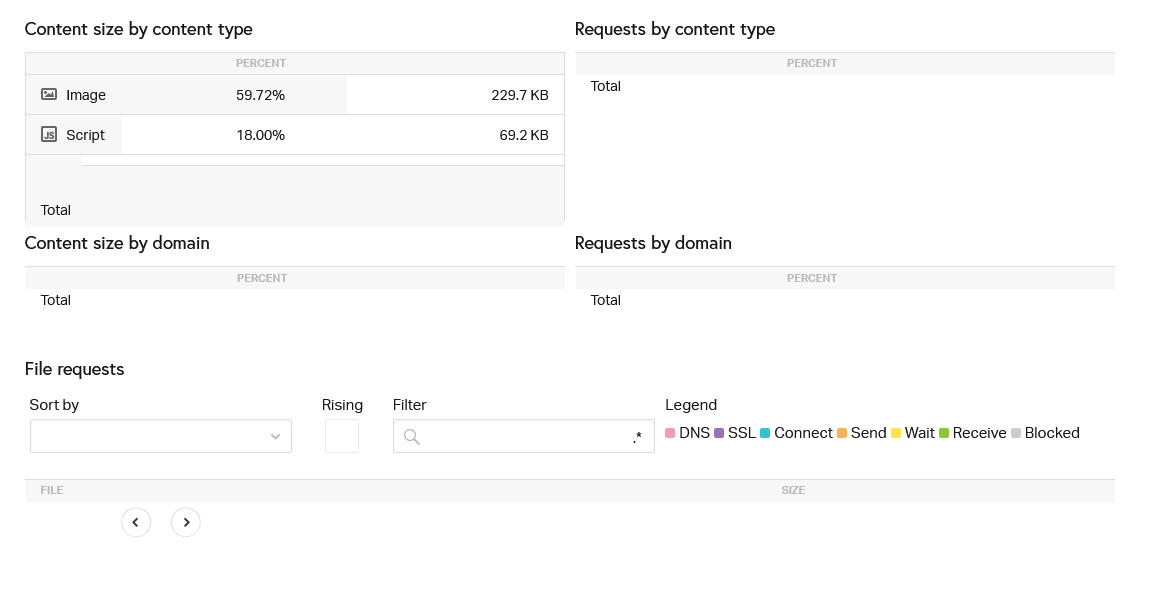Click the Image content type icon
This screenshot has width=1156, height=592.
pos(49,94)
